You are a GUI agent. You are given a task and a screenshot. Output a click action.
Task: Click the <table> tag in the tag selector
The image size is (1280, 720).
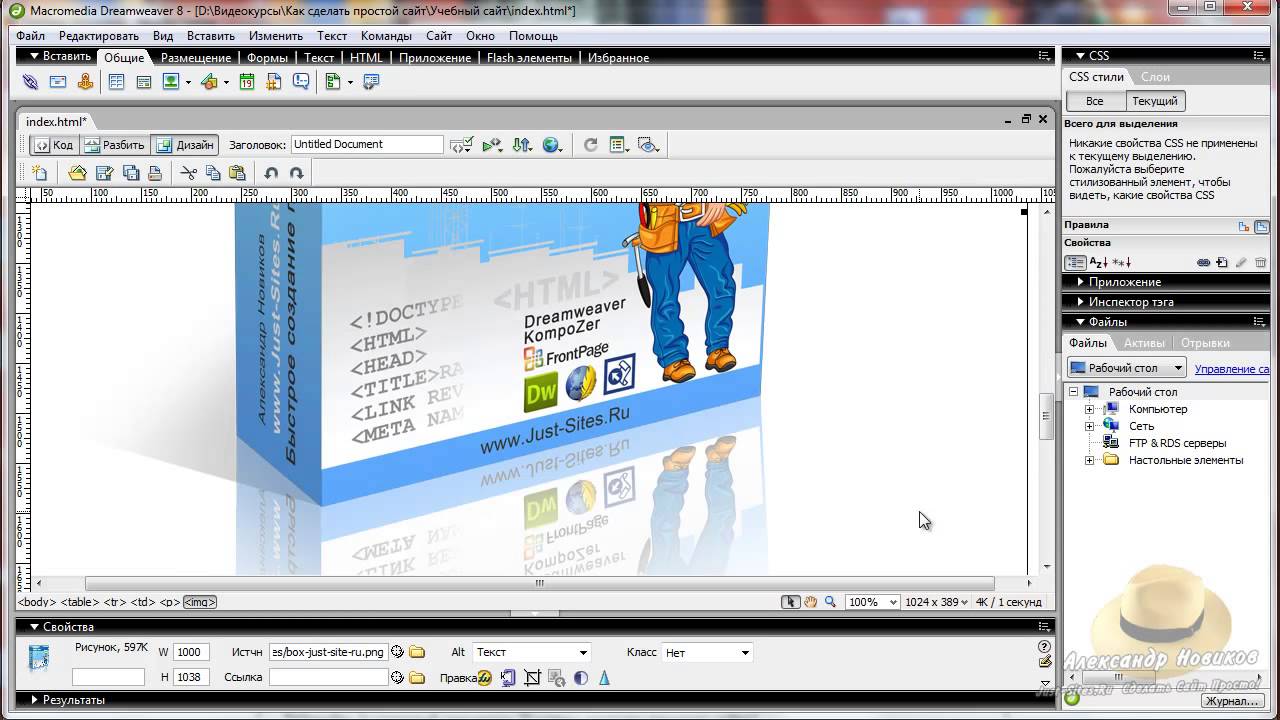80,602
